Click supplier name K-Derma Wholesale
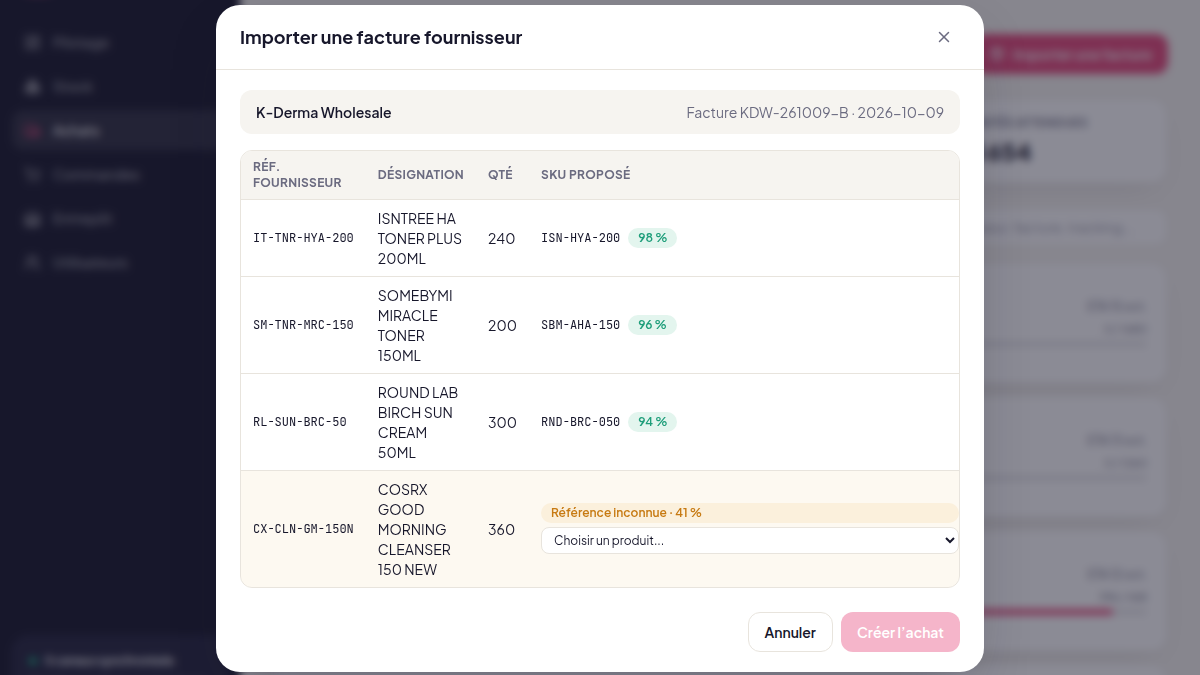The image size is (1200, 675). 324,112
